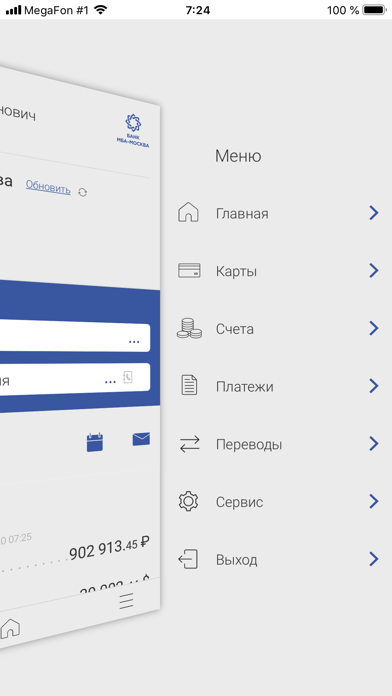Image resolution: width=392 pixels, height=696 pixels.
Task: Tap the three dots in upper white field
Action: [134, 342]
